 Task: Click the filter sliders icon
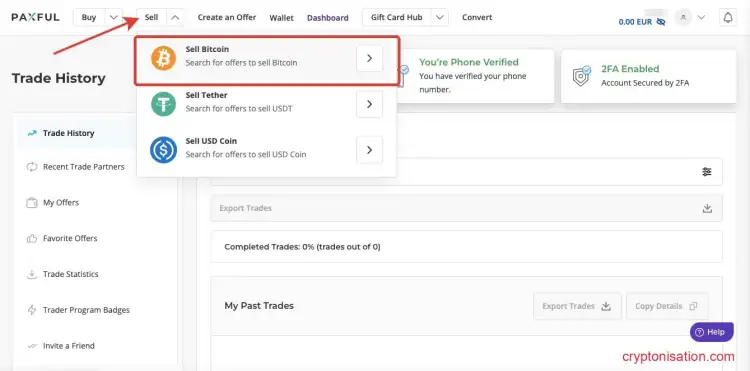(x=706, y=172)
